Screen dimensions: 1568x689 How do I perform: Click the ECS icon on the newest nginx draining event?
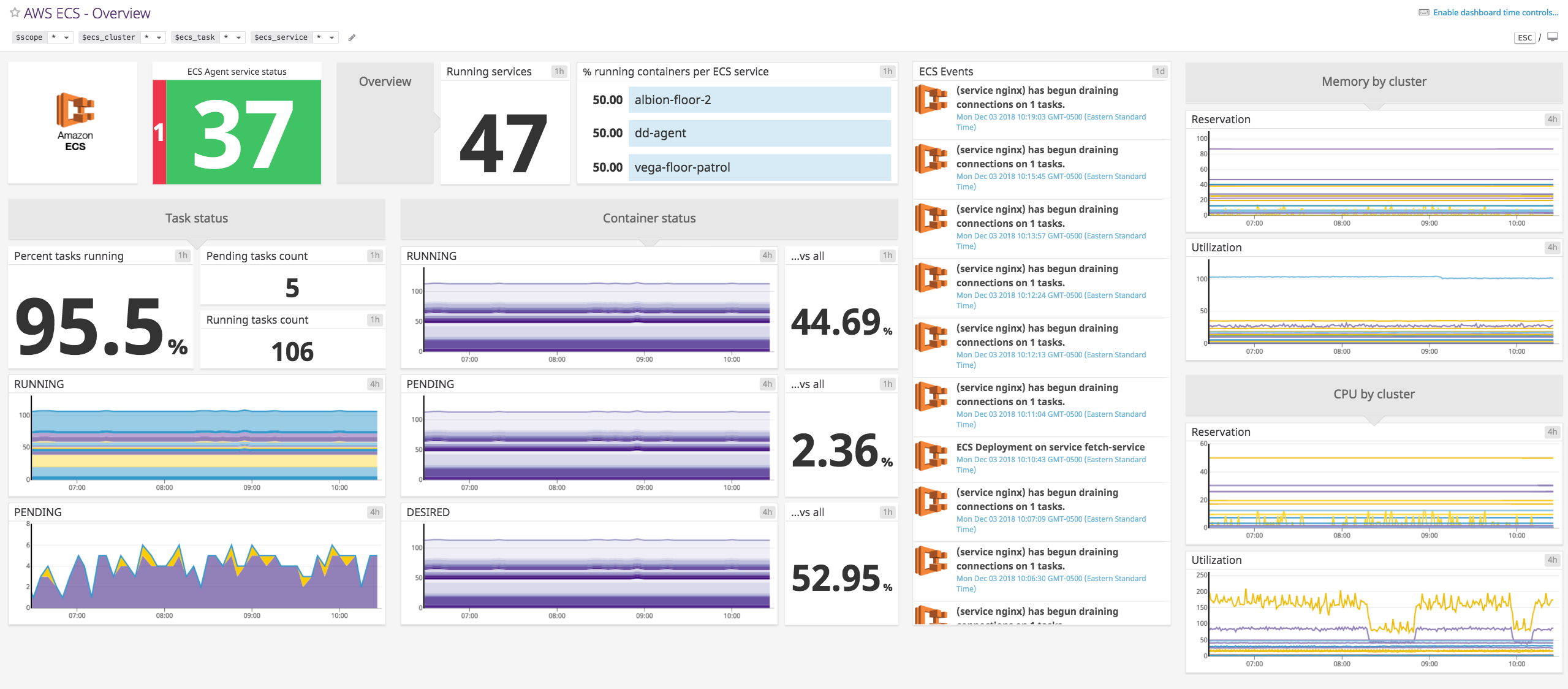pos(931,100)
